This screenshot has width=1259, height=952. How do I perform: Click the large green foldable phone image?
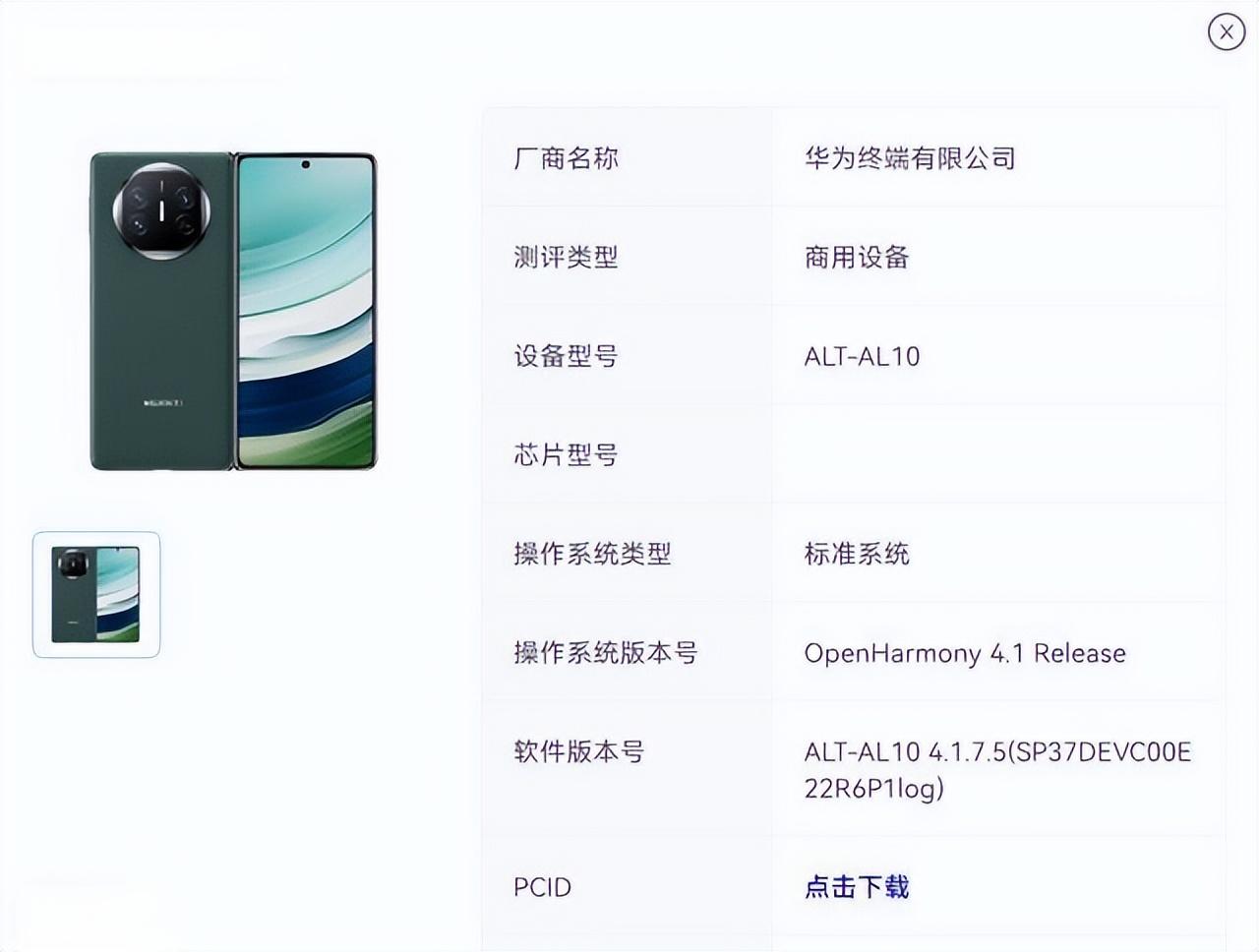coord(233,311)
